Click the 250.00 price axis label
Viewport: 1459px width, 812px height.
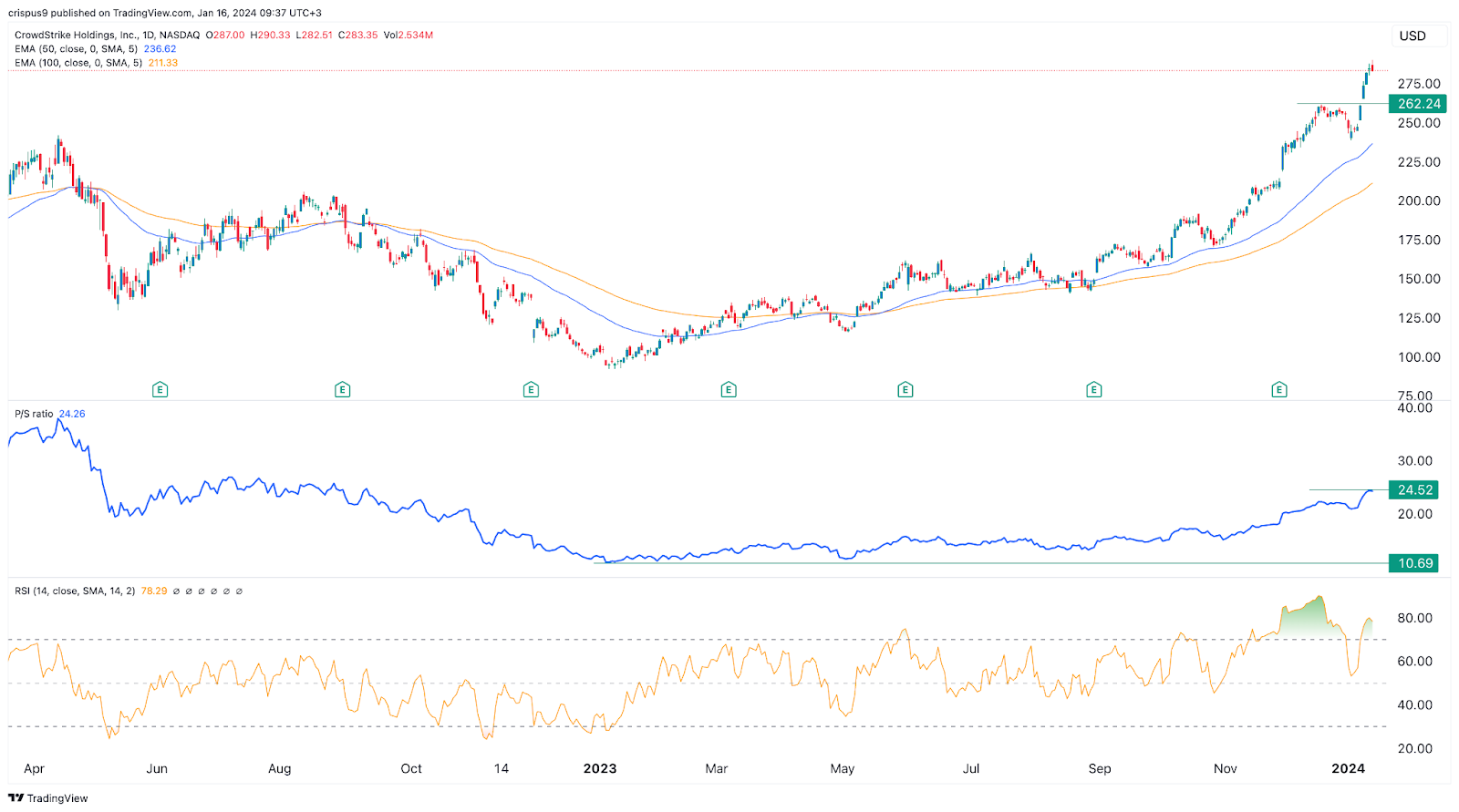1419,123
